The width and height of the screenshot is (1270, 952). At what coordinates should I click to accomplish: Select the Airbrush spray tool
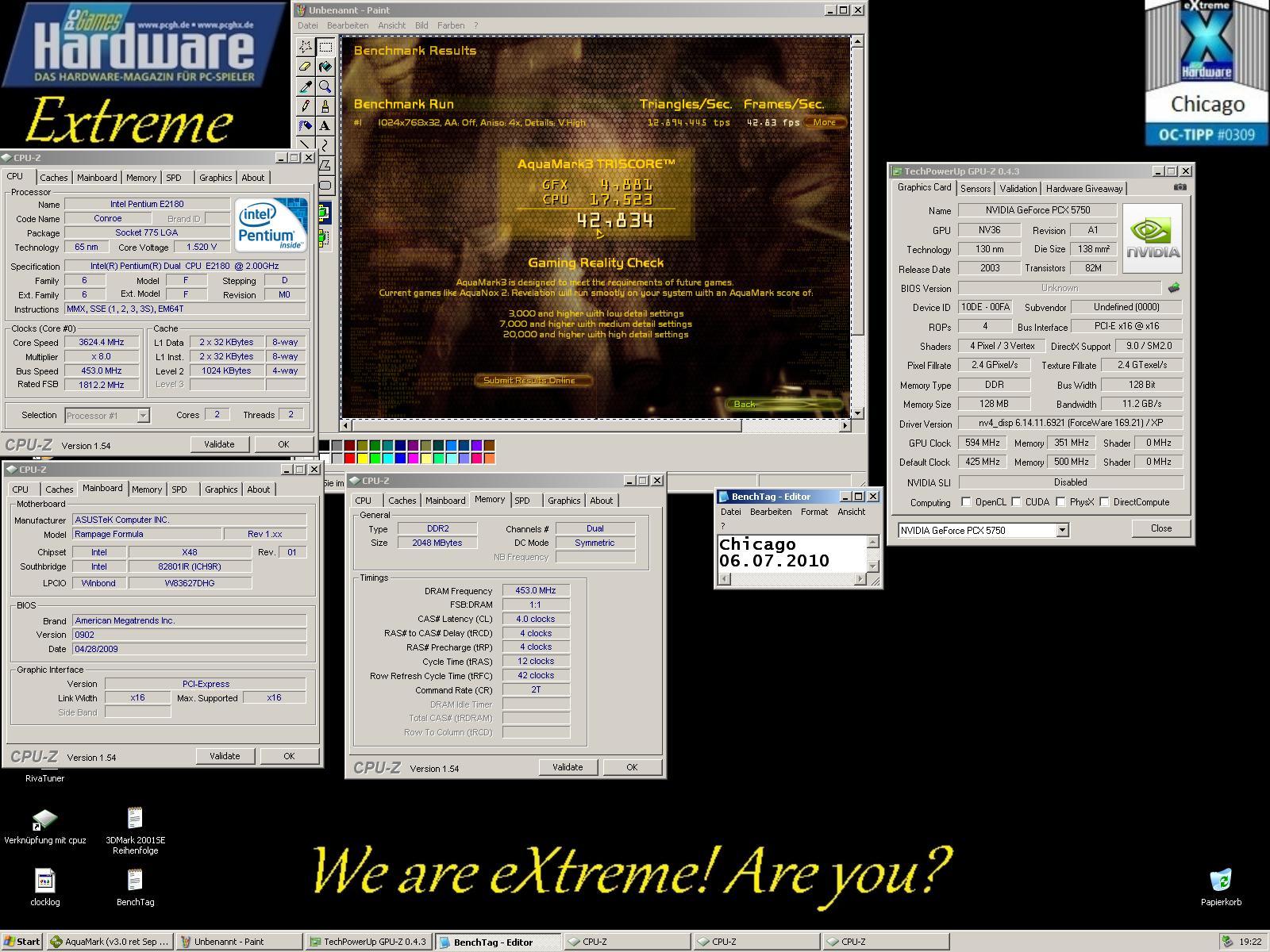[x=306, y=126]
